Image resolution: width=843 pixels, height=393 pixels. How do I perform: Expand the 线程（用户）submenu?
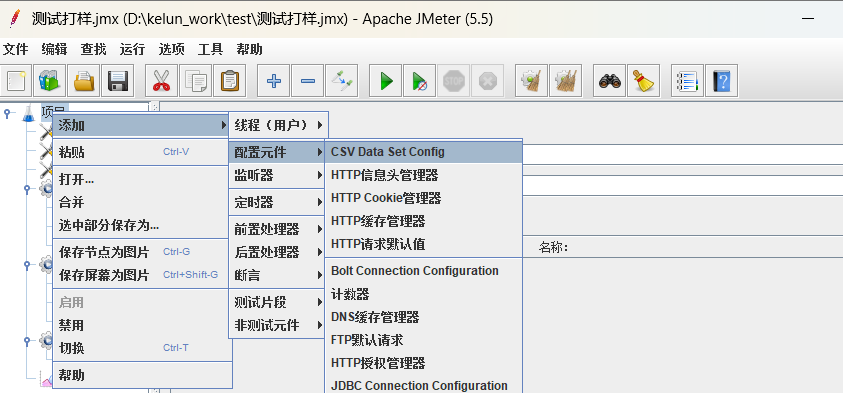[278, 125]
